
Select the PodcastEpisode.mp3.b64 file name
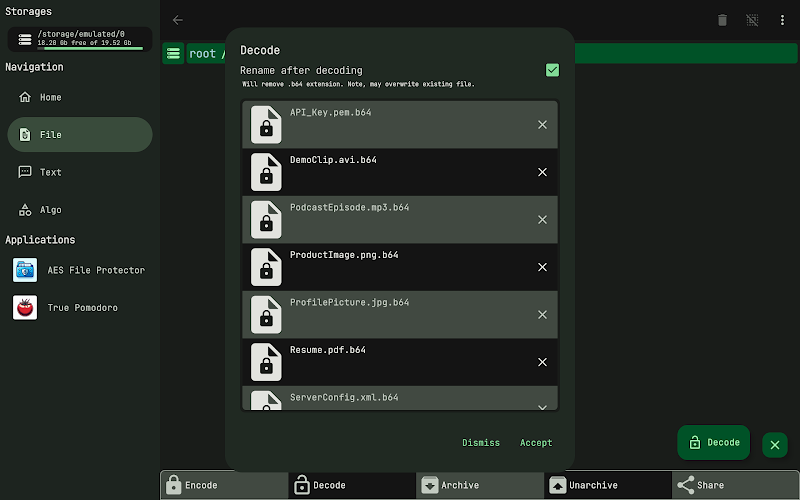click(x=349, y=207)
